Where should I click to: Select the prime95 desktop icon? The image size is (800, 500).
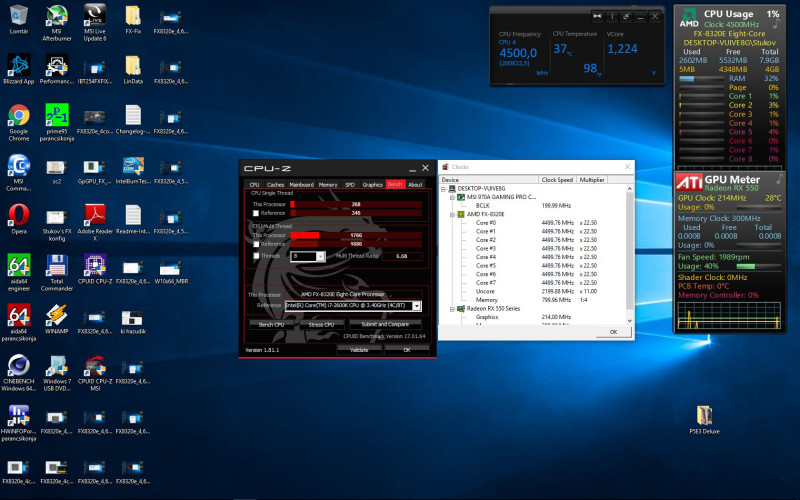coord(57,115)
